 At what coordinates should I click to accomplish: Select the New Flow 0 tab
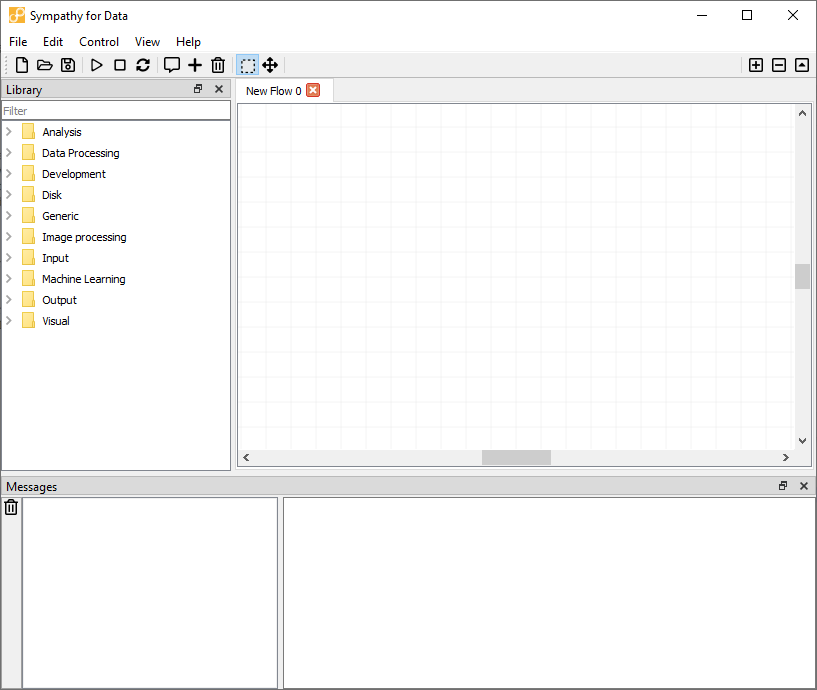pos(272,90)
